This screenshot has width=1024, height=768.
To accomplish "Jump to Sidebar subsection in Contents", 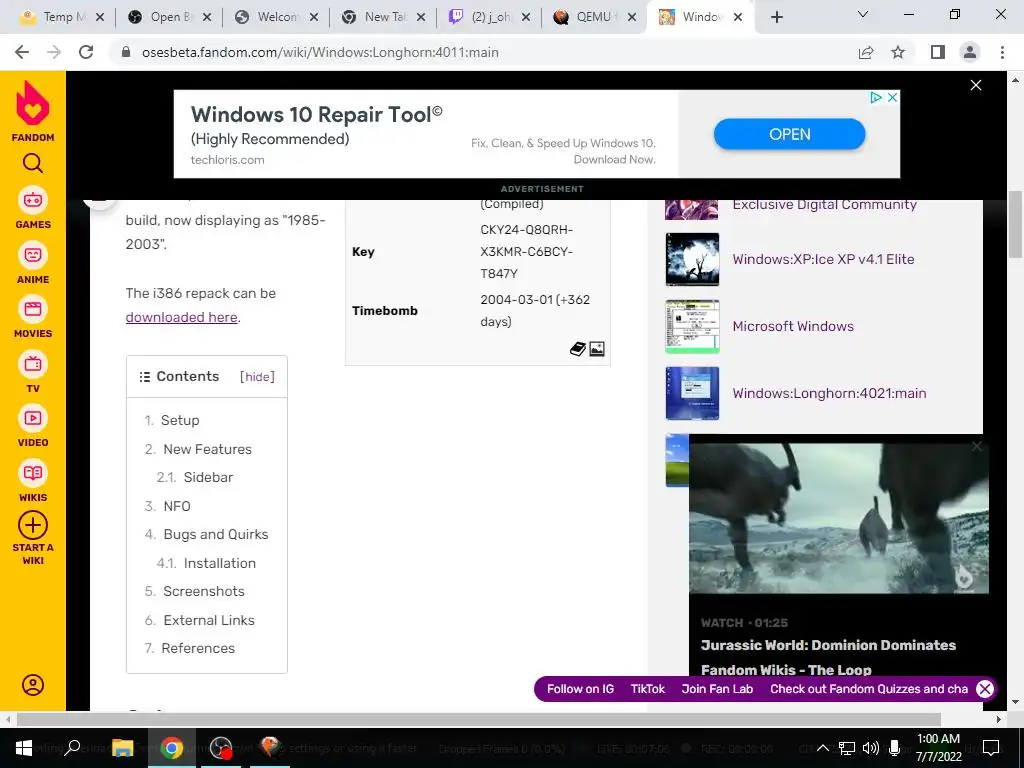I will [208, 477].
